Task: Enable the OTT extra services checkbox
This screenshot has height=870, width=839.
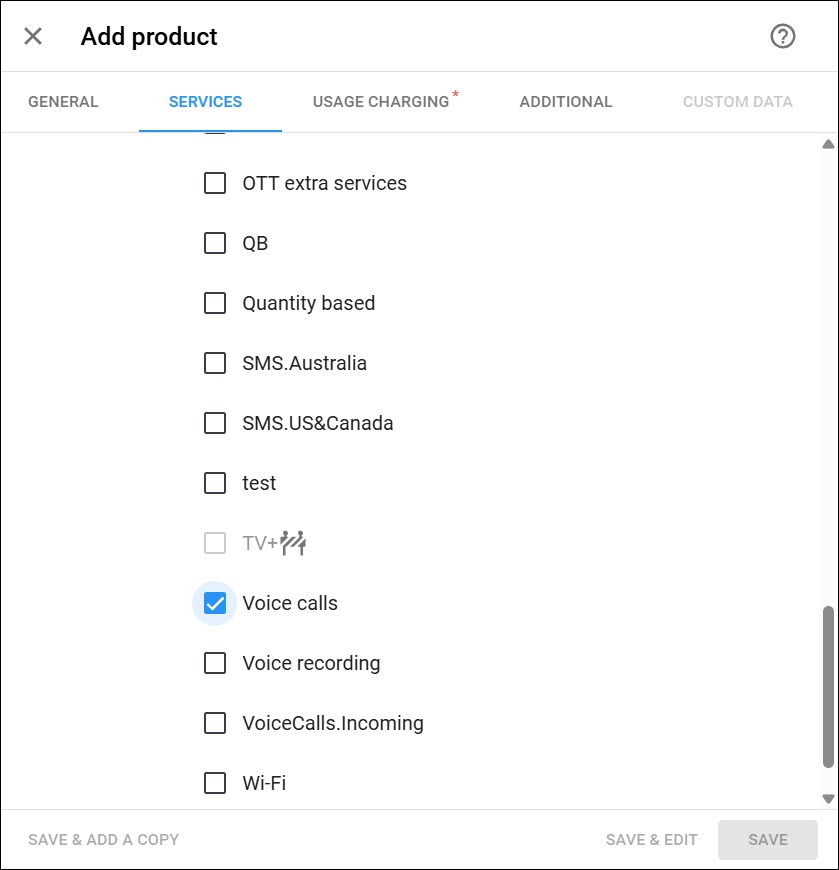Action: [215, 183]
